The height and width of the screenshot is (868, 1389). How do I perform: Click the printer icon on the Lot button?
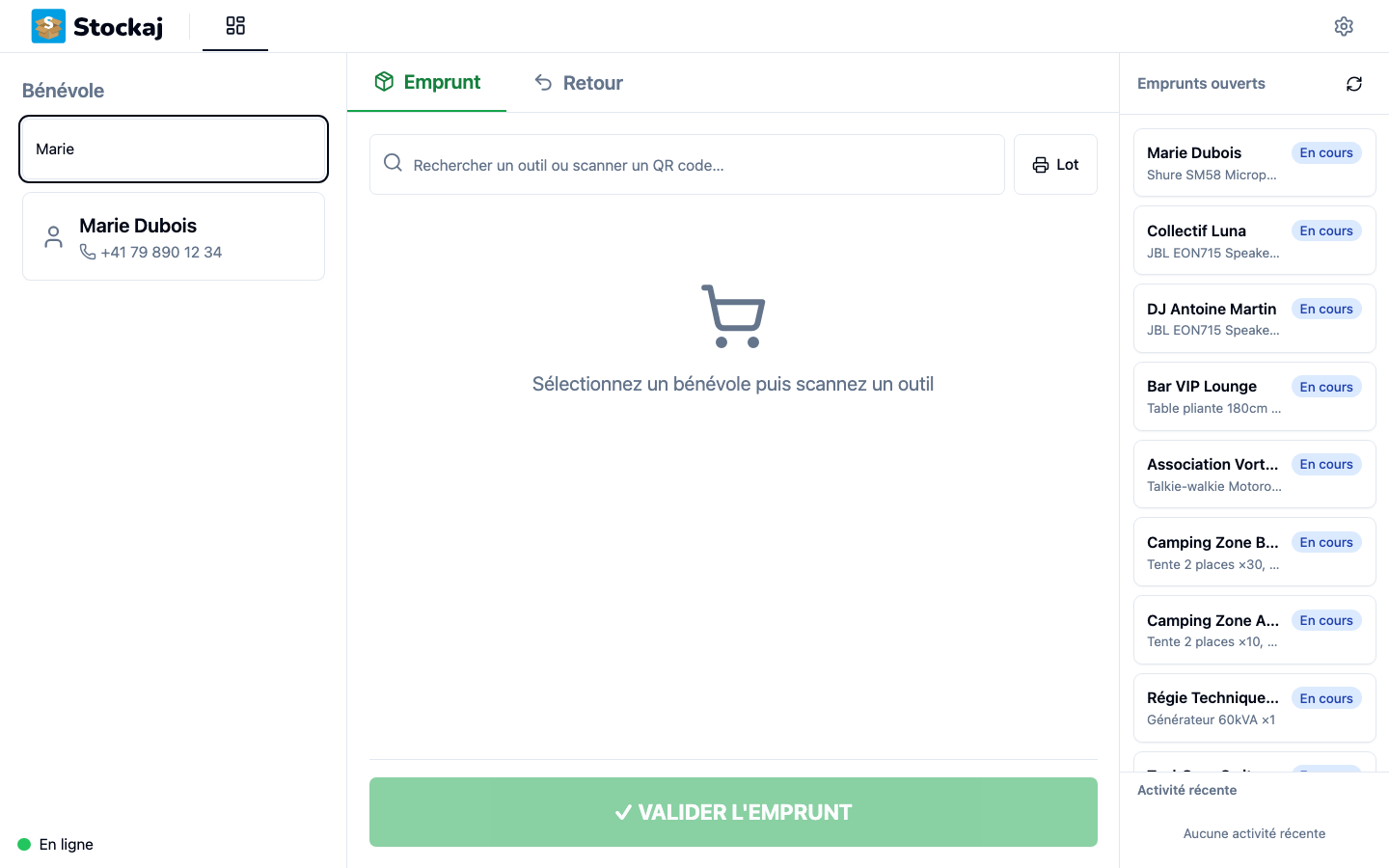[1042, 164]
